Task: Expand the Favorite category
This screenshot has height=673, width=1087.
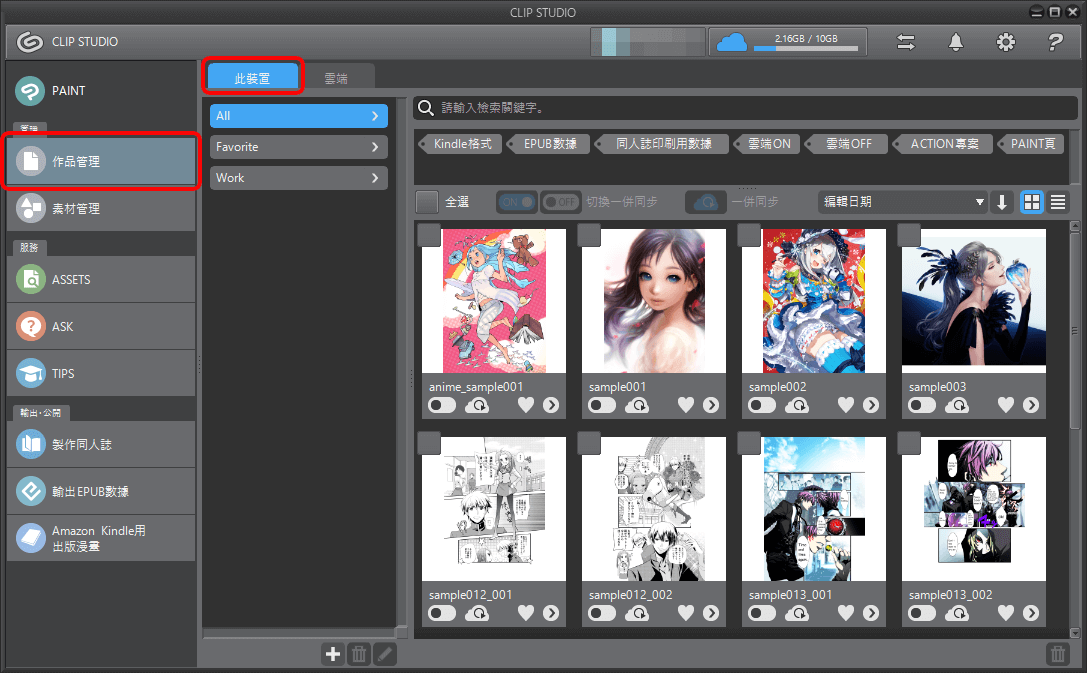Action: [298, 146]
